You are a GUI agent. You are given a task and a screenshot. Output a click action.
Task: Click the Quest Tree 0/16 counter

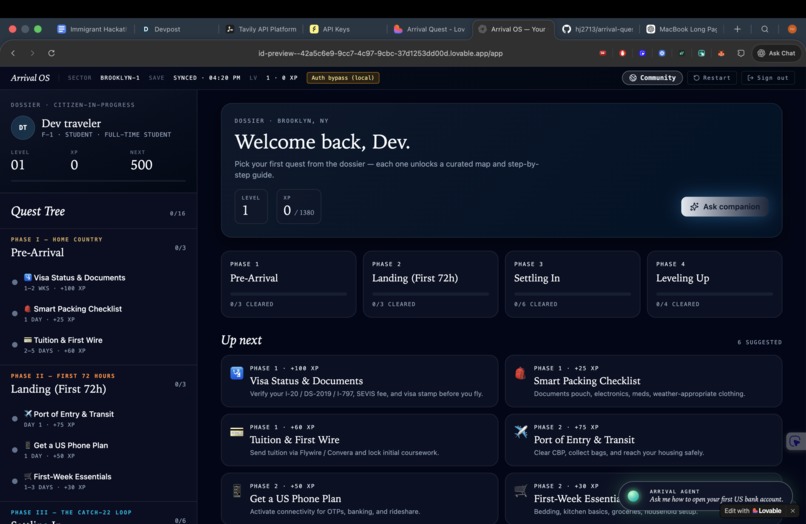pos(177,213)
